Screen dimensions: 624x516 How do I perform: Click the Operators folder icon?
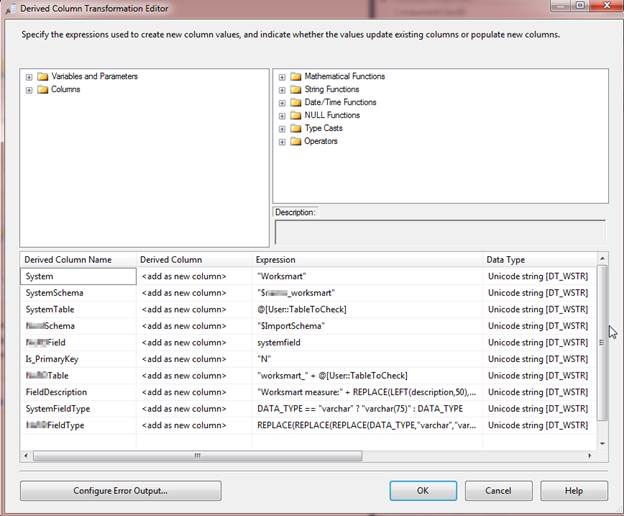pyautogui.click(x=296, y=142)
